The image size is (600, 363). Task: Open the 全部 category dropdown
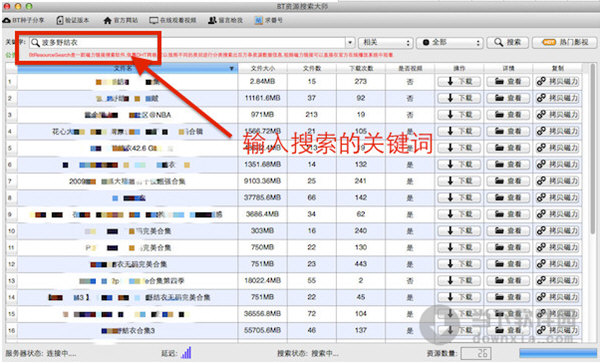coord(449,42)
